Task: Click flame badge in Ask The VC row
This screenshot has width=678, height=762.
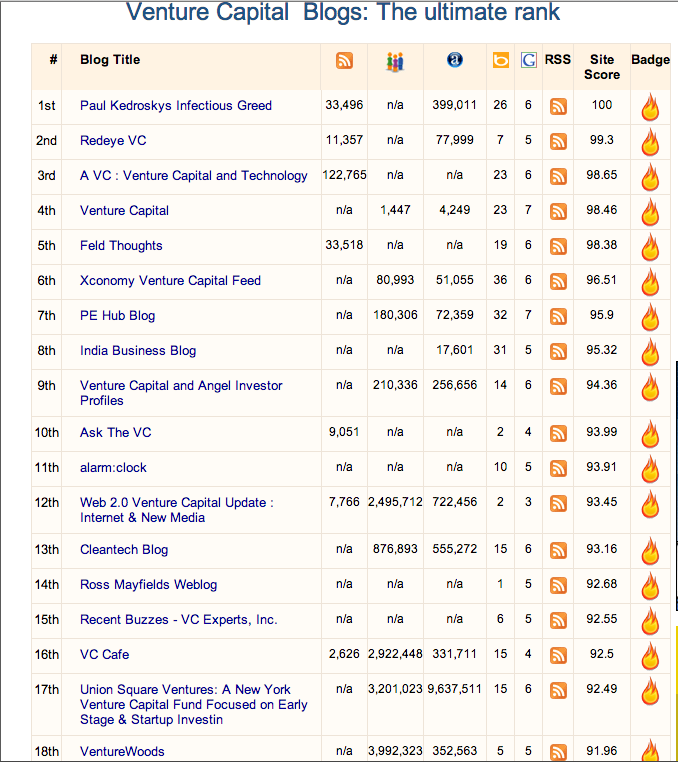Action: pos(650,434)
